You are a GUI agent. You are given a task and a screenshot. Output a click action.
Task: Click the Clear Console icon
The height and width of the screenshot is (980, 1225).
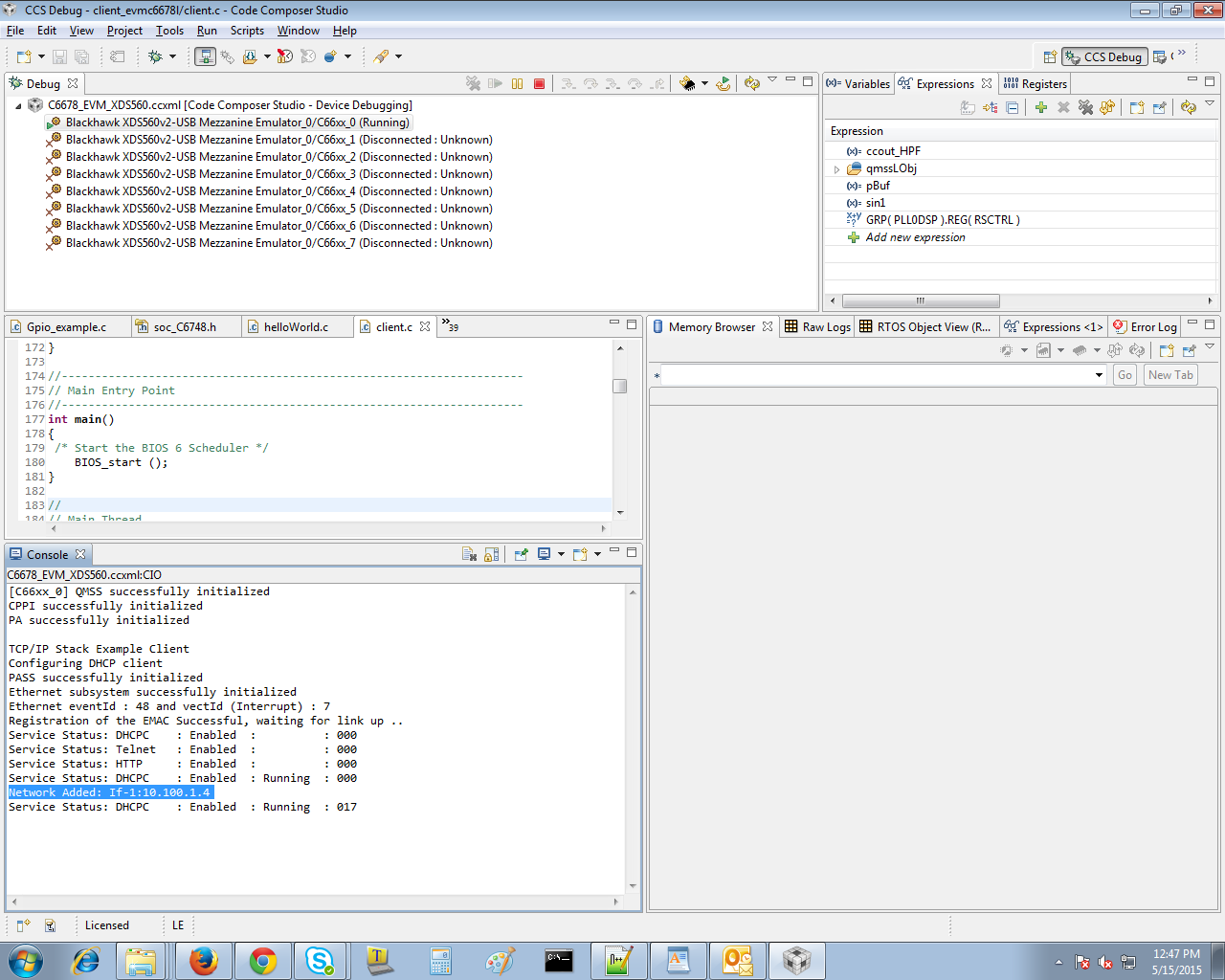[469, 554]
